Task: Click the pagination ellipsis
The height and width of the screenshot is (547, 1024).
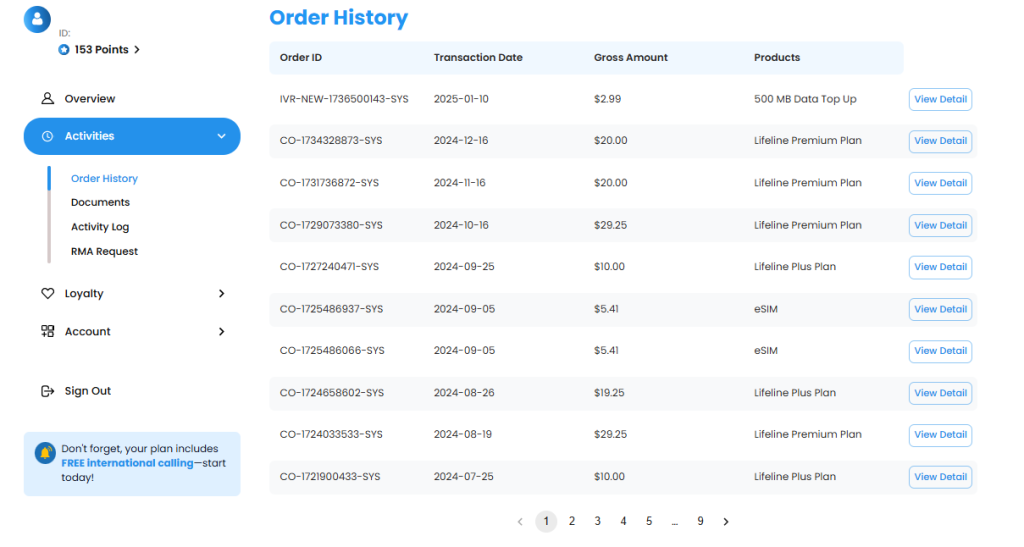Action: [675, 522]
